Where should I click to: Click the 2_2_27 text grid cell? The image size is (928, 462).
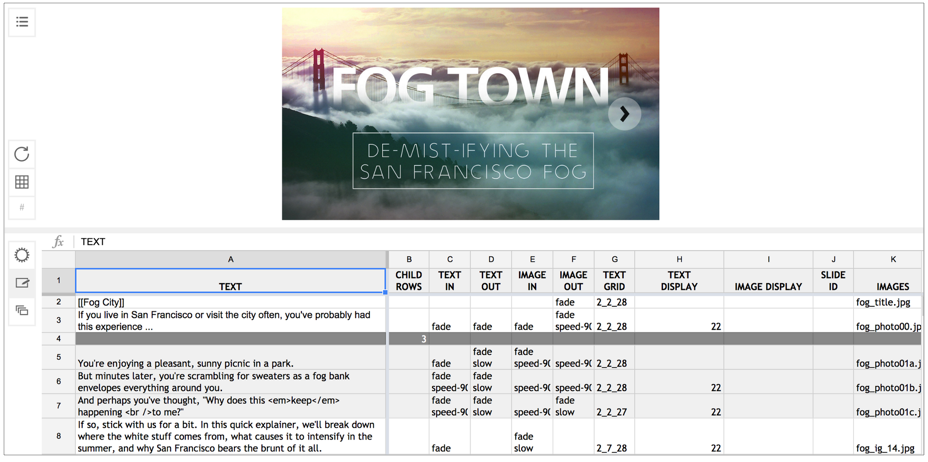(x=614, y=406)
